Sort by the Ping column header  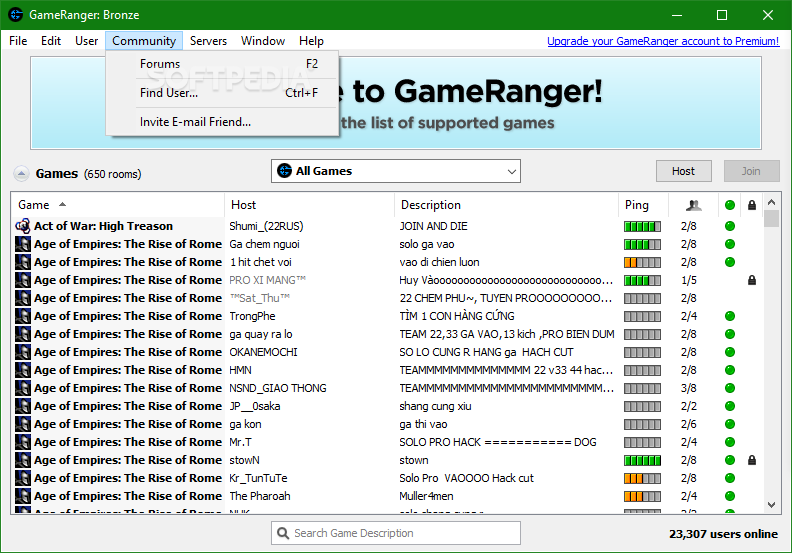pos(643,205)
